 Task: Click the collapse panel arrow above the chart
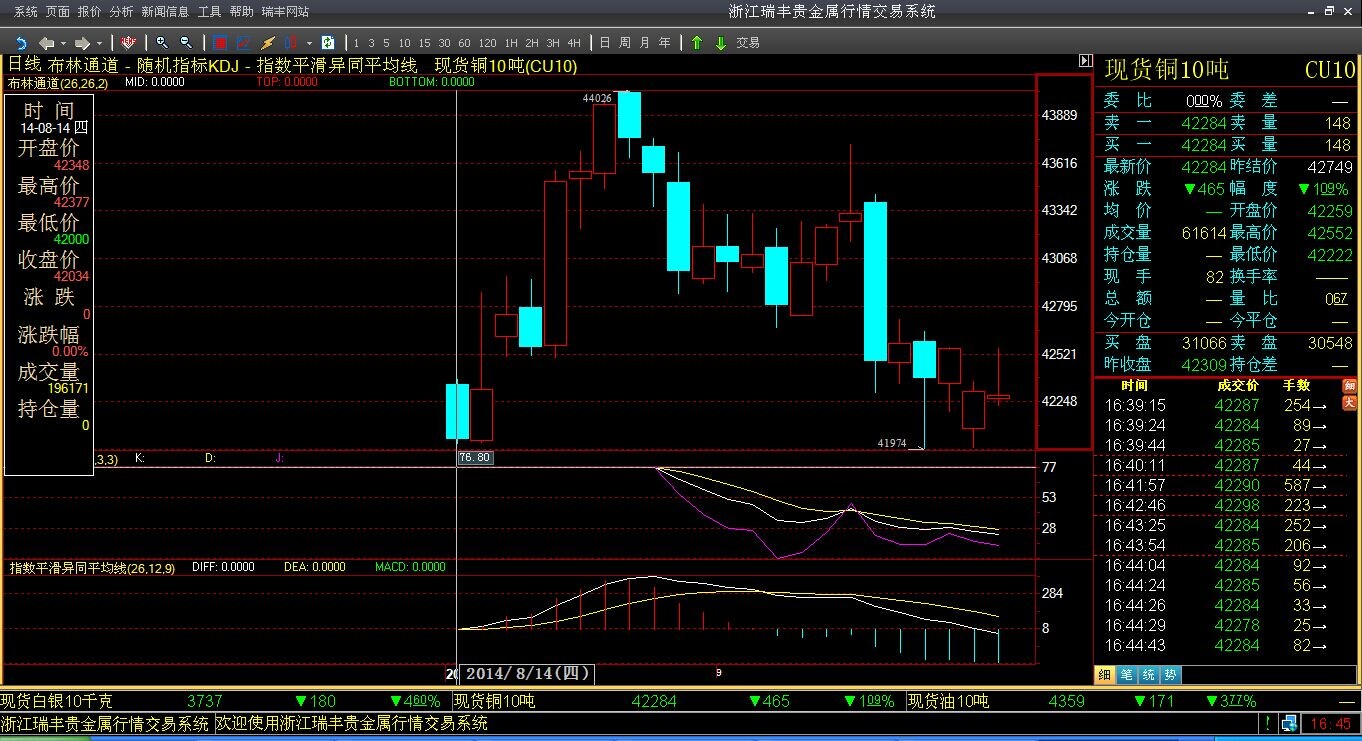(1085, 62)
